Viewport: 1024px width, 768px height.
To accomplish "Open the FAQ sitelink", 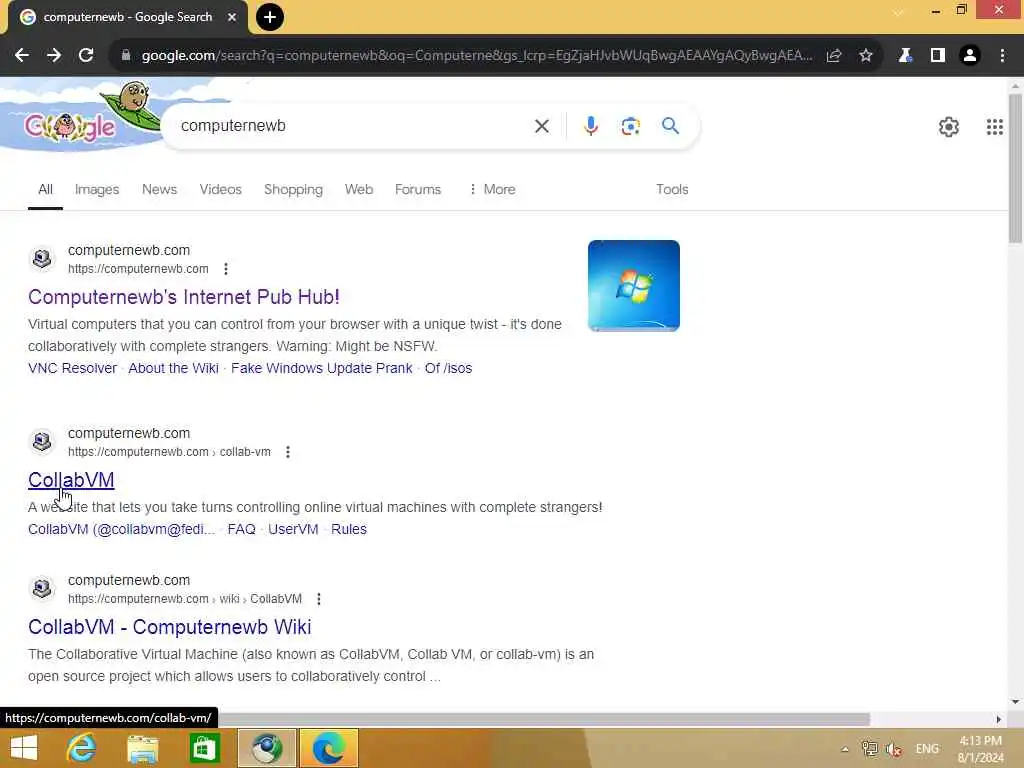I will [242, 530].
